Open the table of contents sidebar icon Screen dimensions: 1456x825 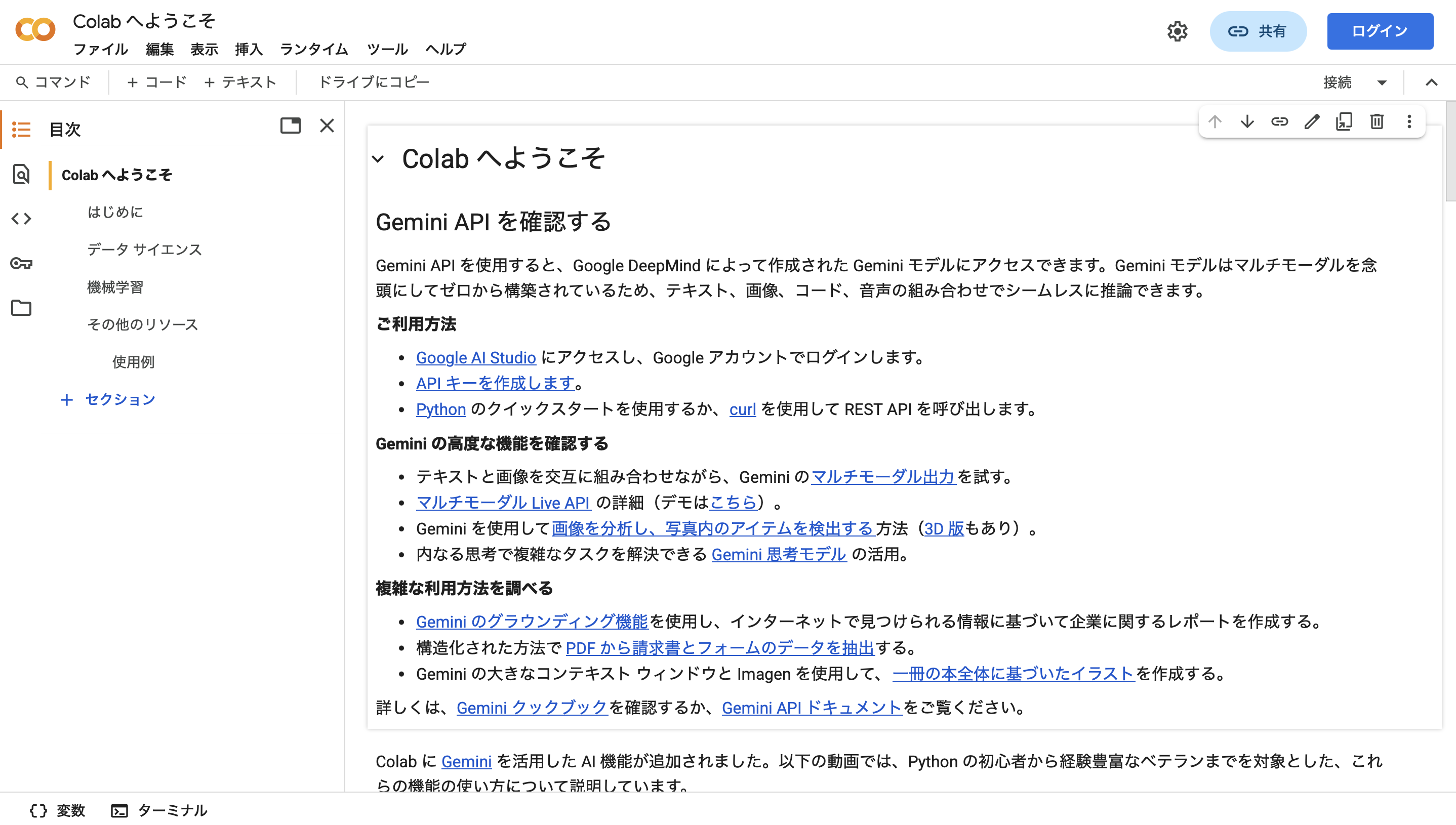click(x=22, y=130)
